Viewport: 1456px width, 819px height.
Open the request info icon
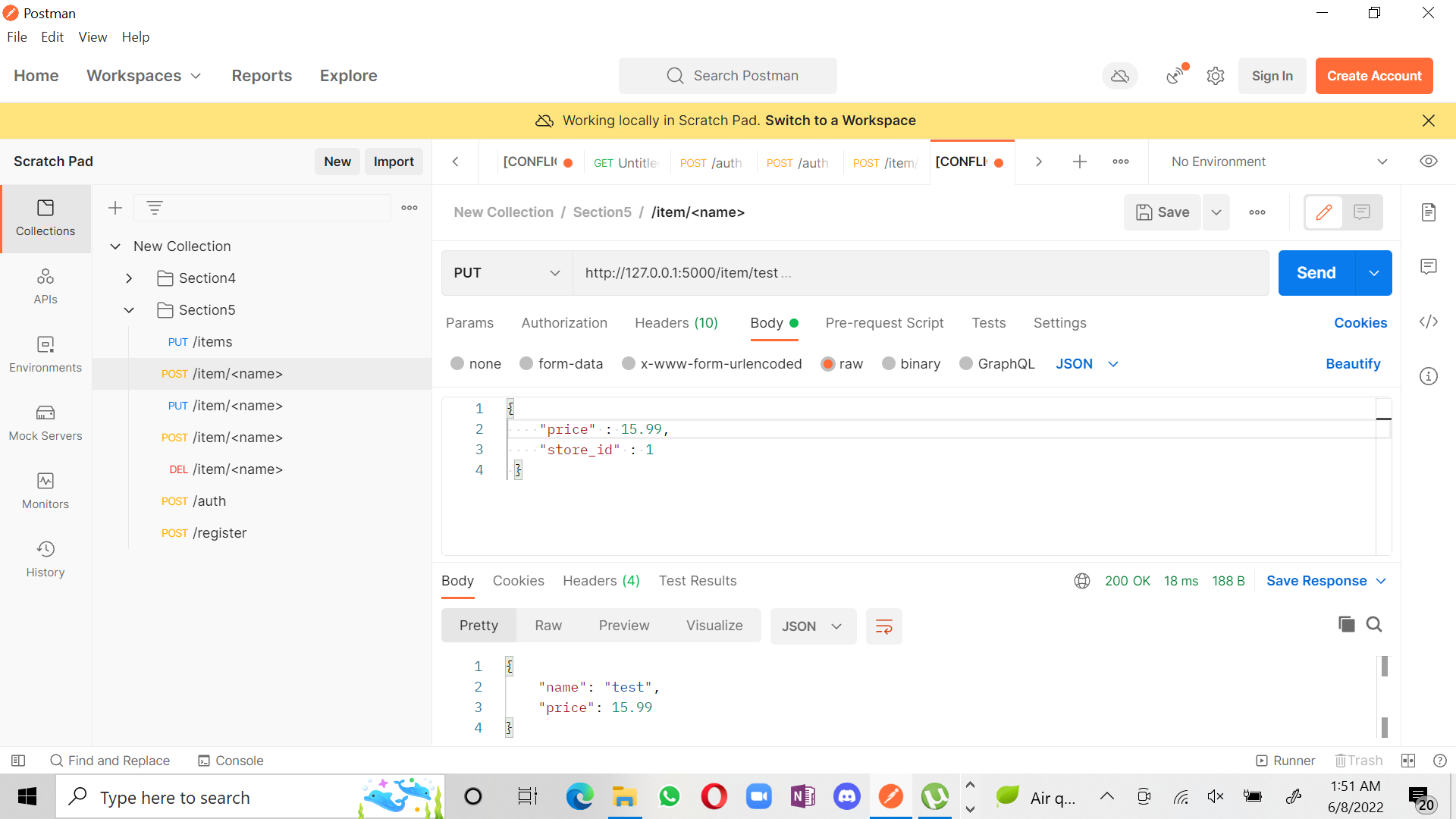tap(1429, 376)
